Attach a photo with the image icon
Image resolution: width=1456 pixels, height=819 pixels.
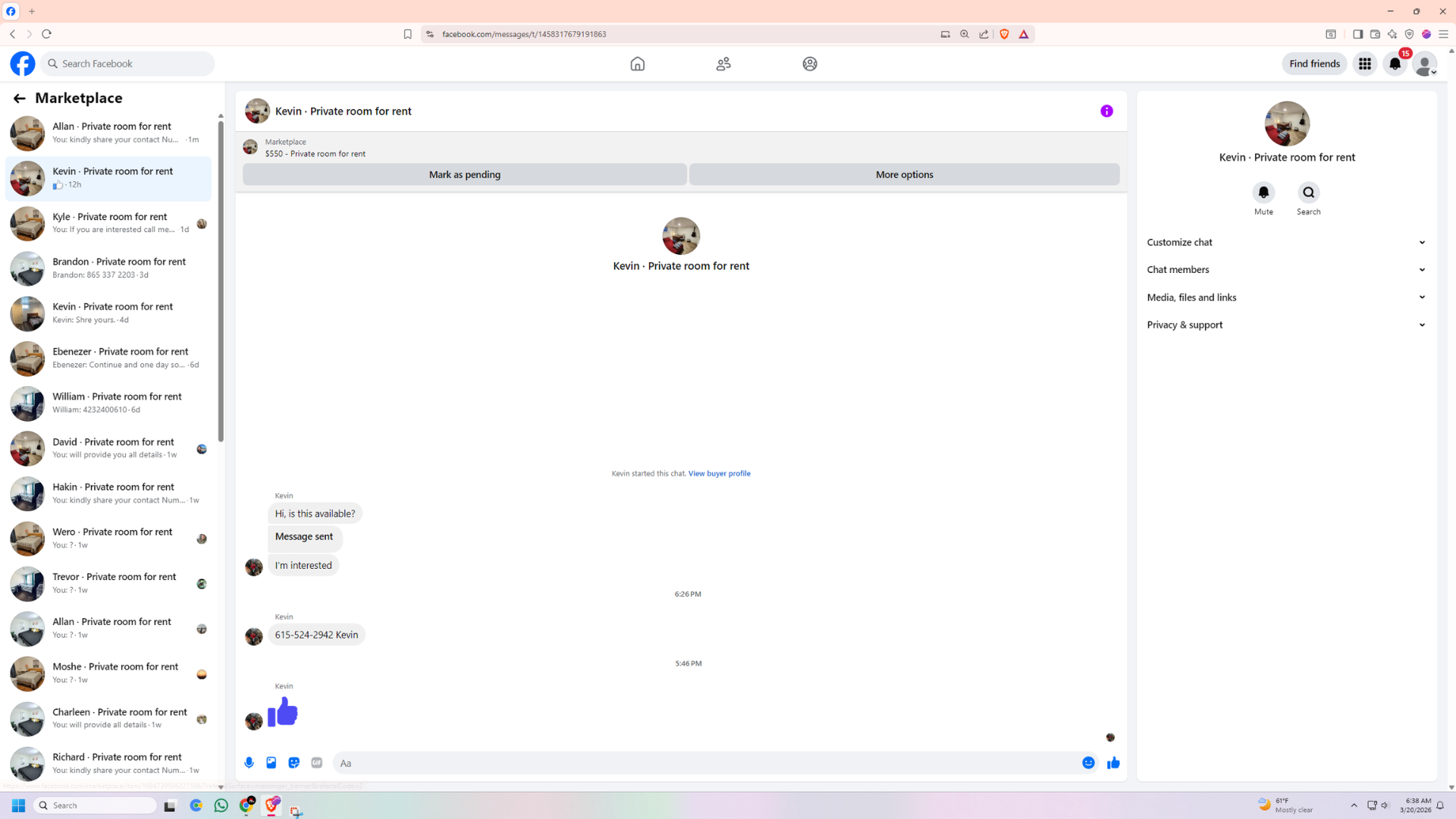[x=271, y=763]
